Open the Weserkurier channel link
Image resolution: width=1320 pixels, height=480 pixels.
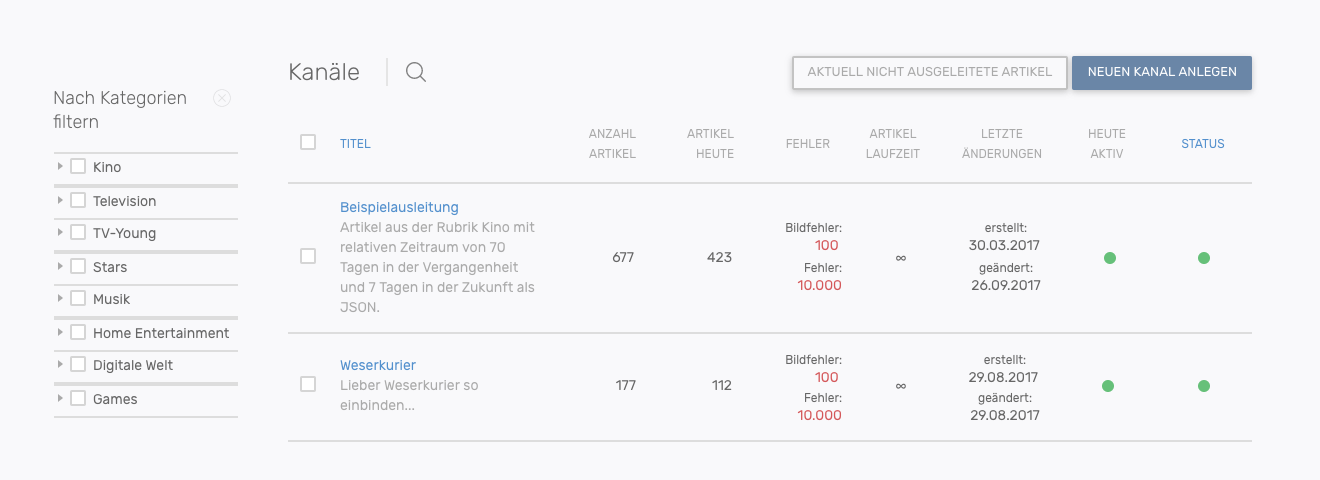tap(378, 365)
